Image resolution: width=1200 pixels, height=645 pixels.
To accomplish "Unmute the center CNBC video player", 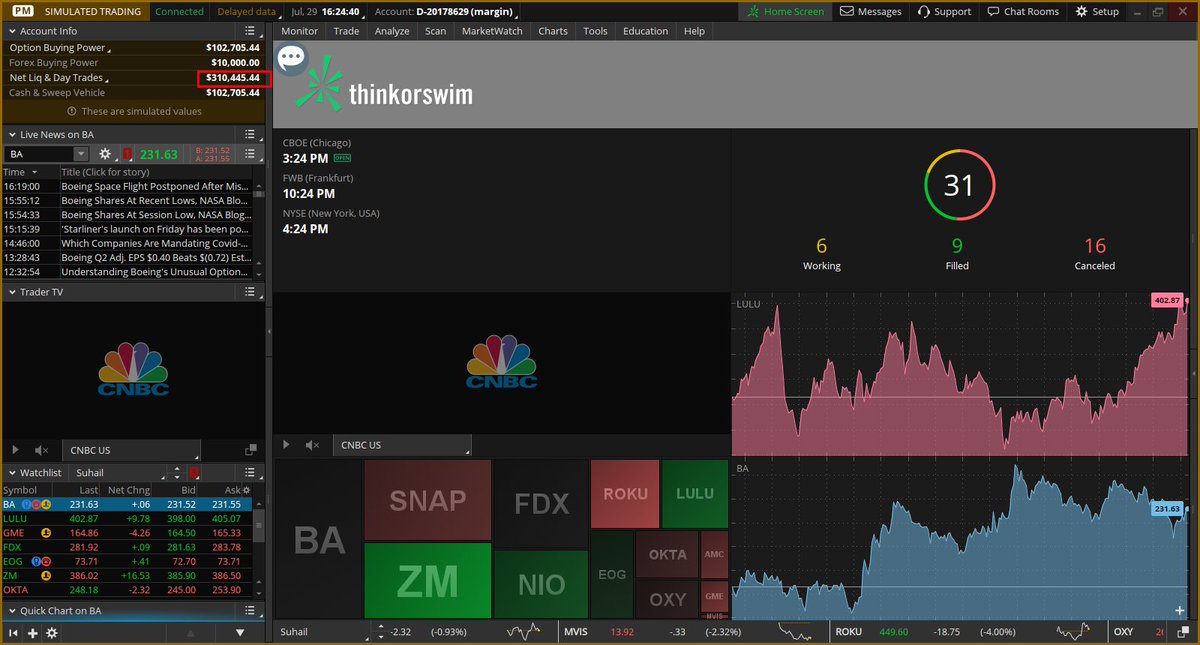I will 313,445.
